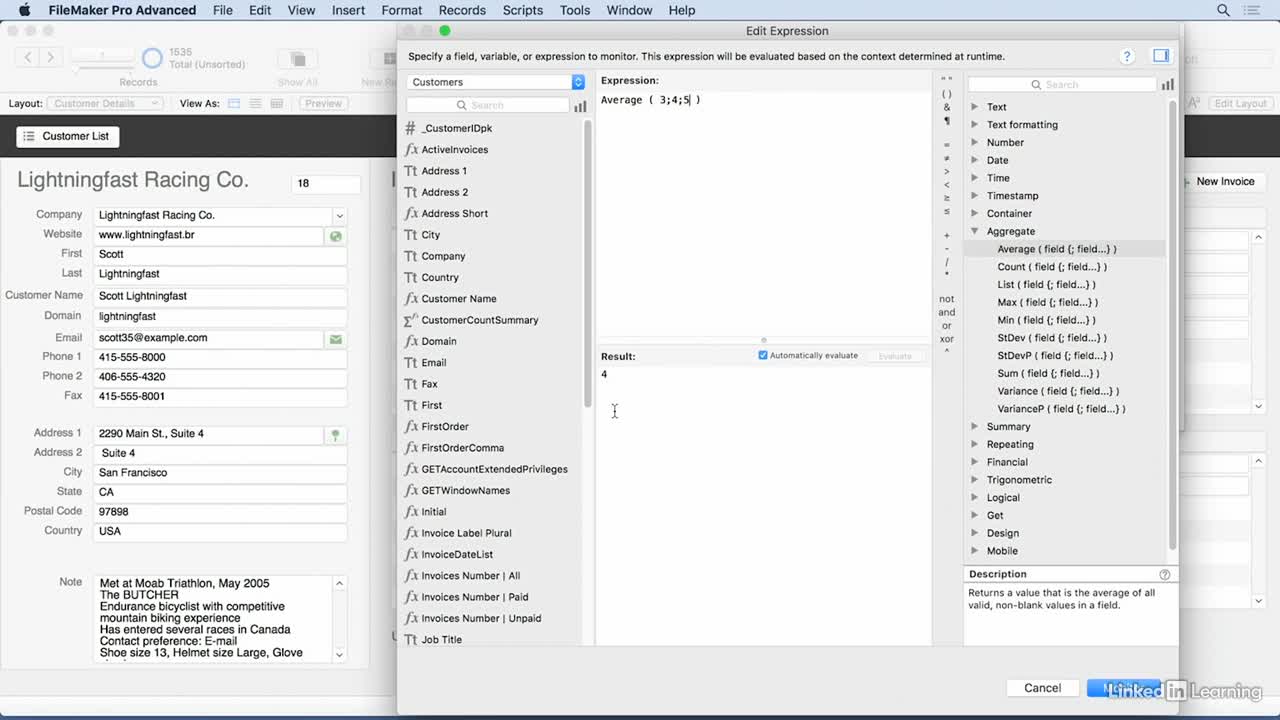
Task: Insert the ampersand concatenation operator
Action: tap(947, 108)
